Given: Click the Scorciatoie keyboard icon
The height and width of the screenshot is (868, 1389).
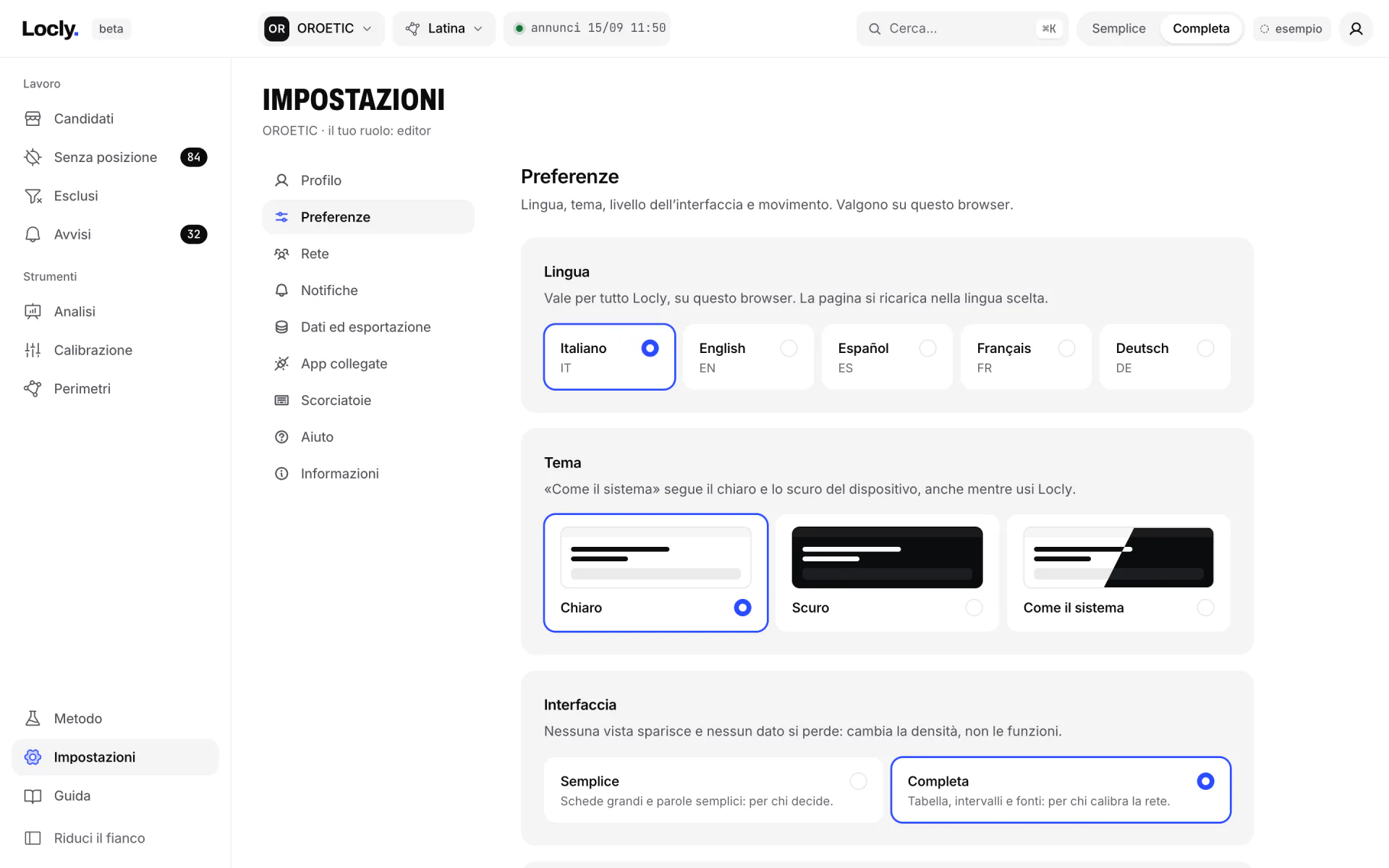Looking at the screenshot, I should [281, 400].
